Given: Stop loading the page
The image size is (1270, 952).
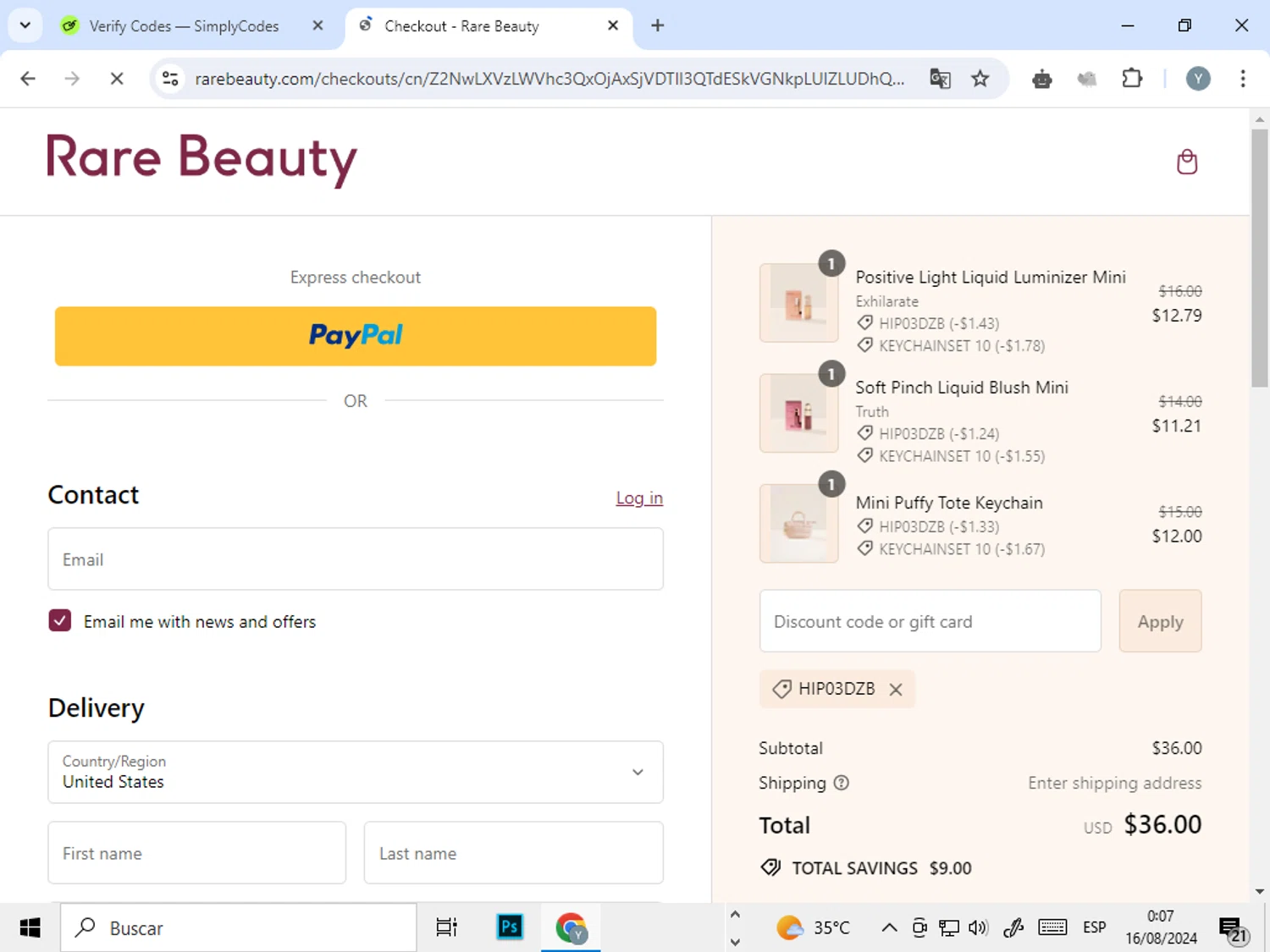Looking at the screenshot, I should (117, 79).
